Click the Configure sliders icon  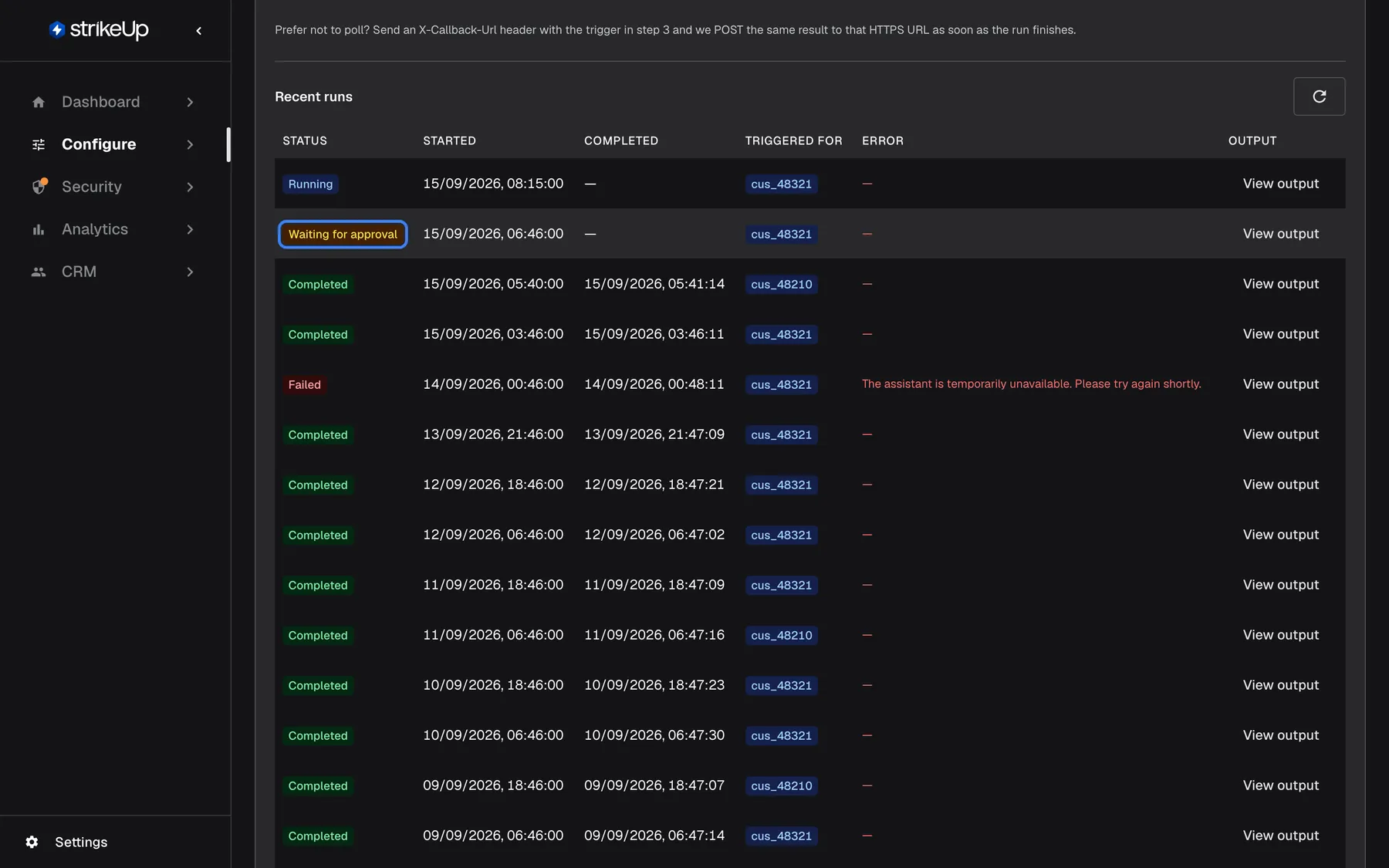39,144
